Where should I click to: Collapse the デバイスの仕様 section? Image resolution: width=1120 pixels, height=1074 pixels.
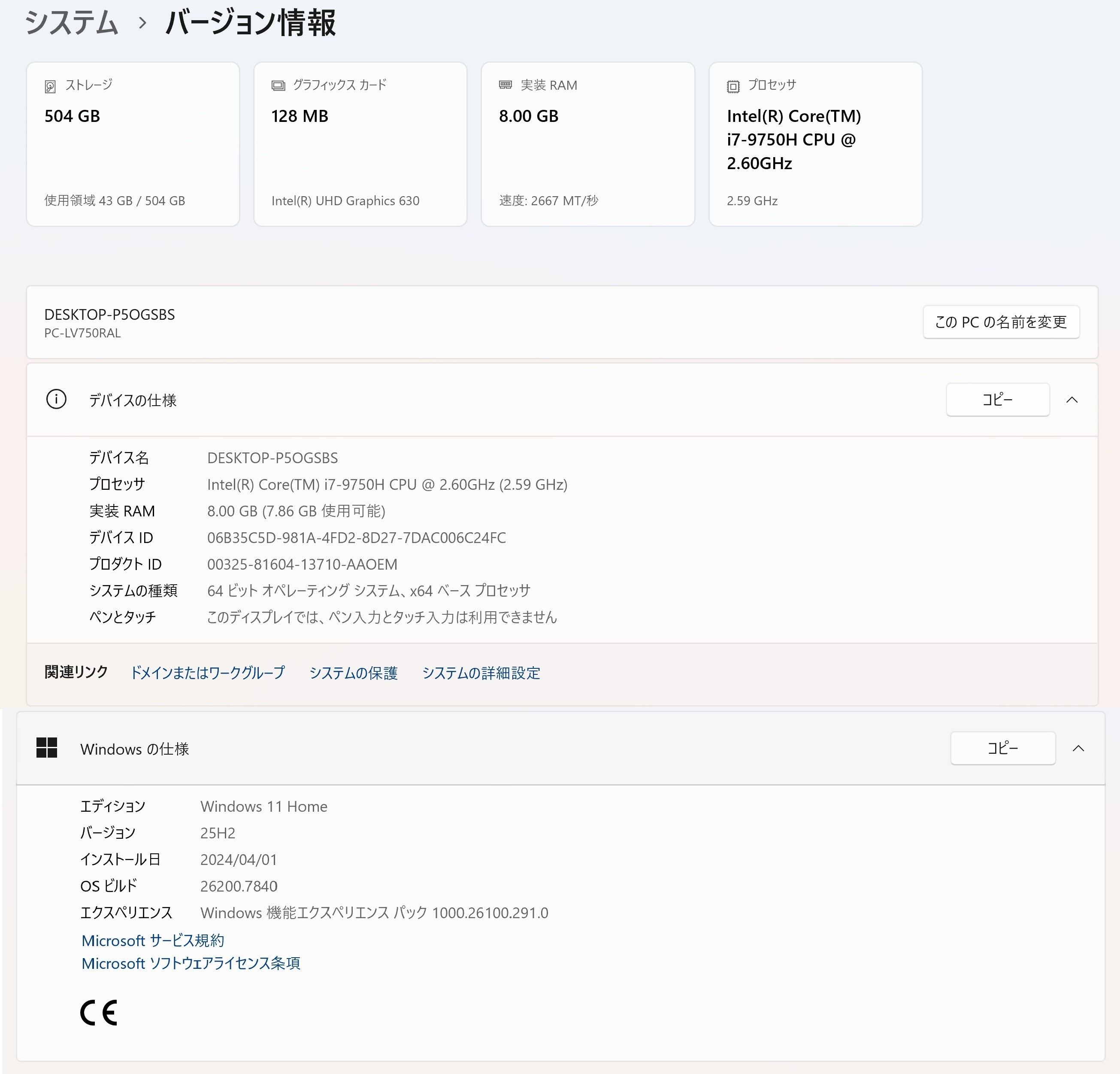[x=1072, y=400]
